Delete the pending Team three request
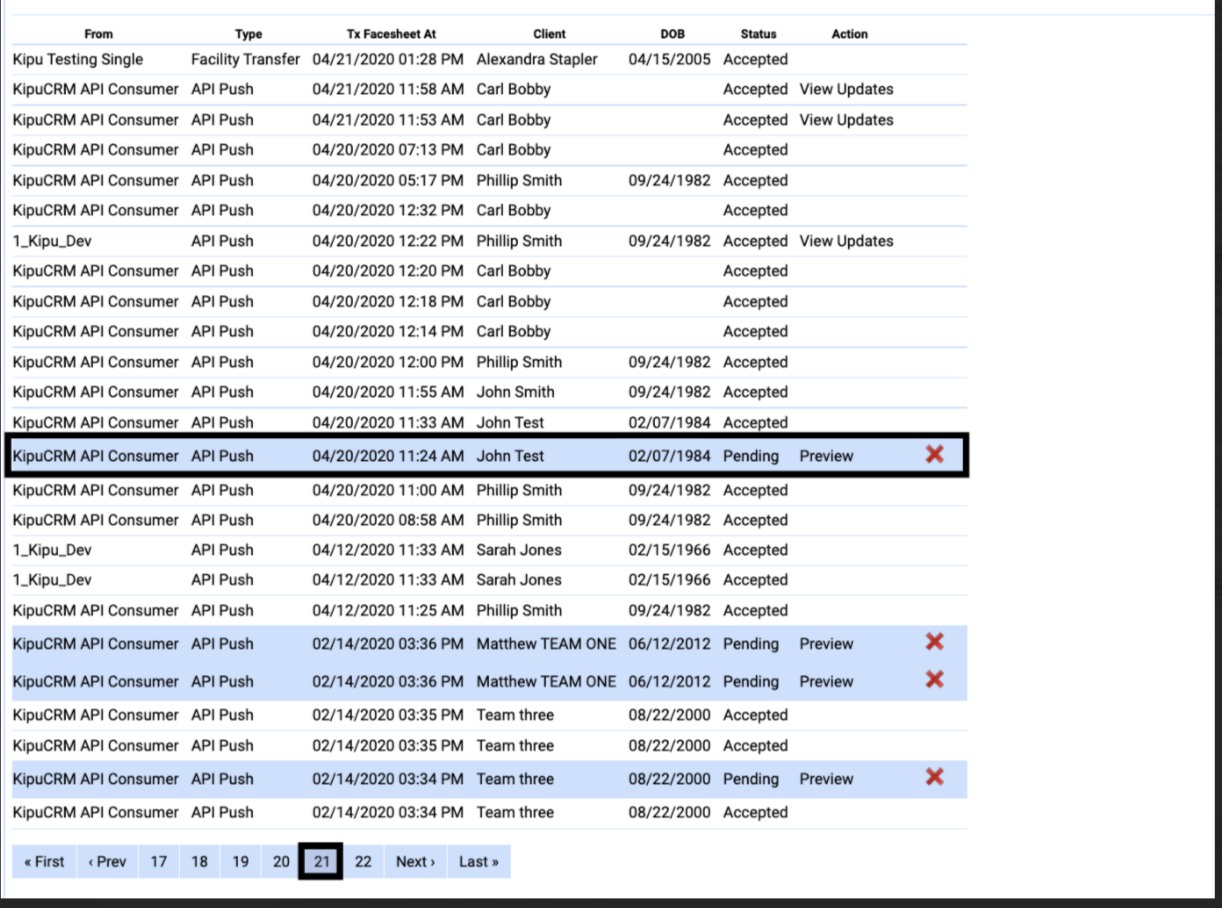This screenshot has width=1222, height=908. pyautogui.click(x=934, y=777)
